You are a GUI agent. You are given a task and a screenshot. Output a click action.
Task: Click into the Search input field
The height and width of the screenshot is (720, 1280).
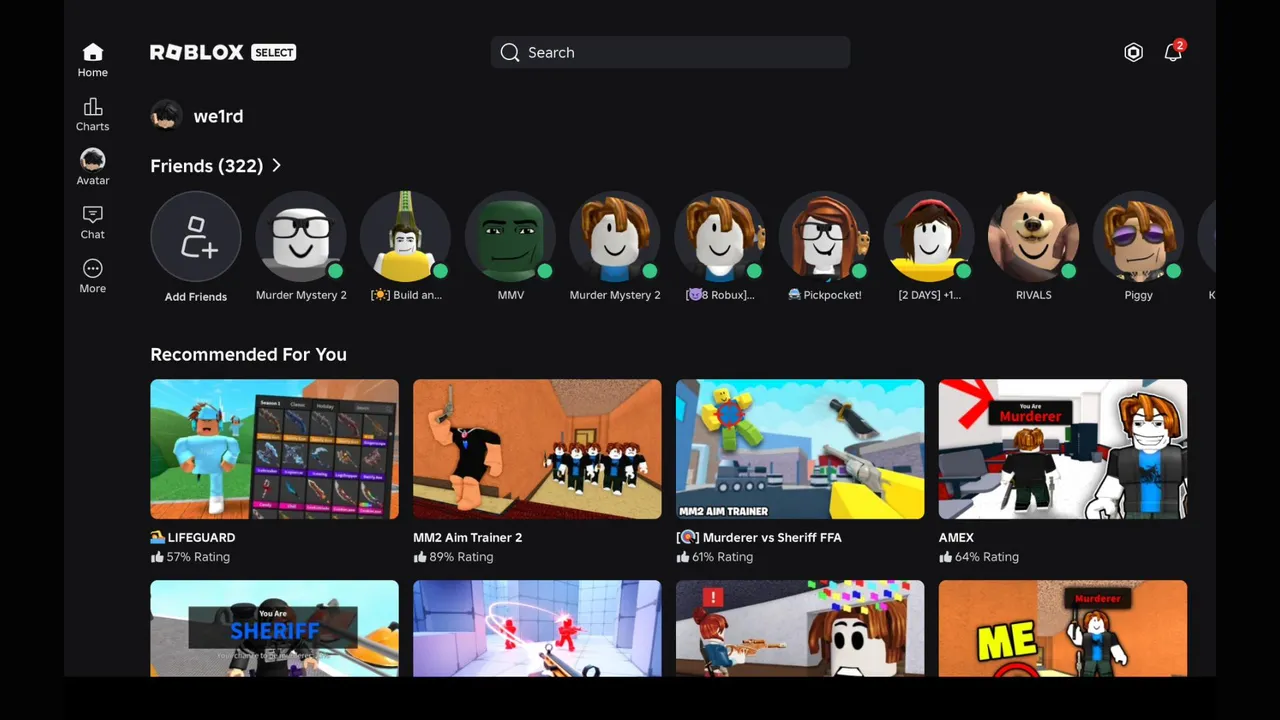click(x=670, y=52)
